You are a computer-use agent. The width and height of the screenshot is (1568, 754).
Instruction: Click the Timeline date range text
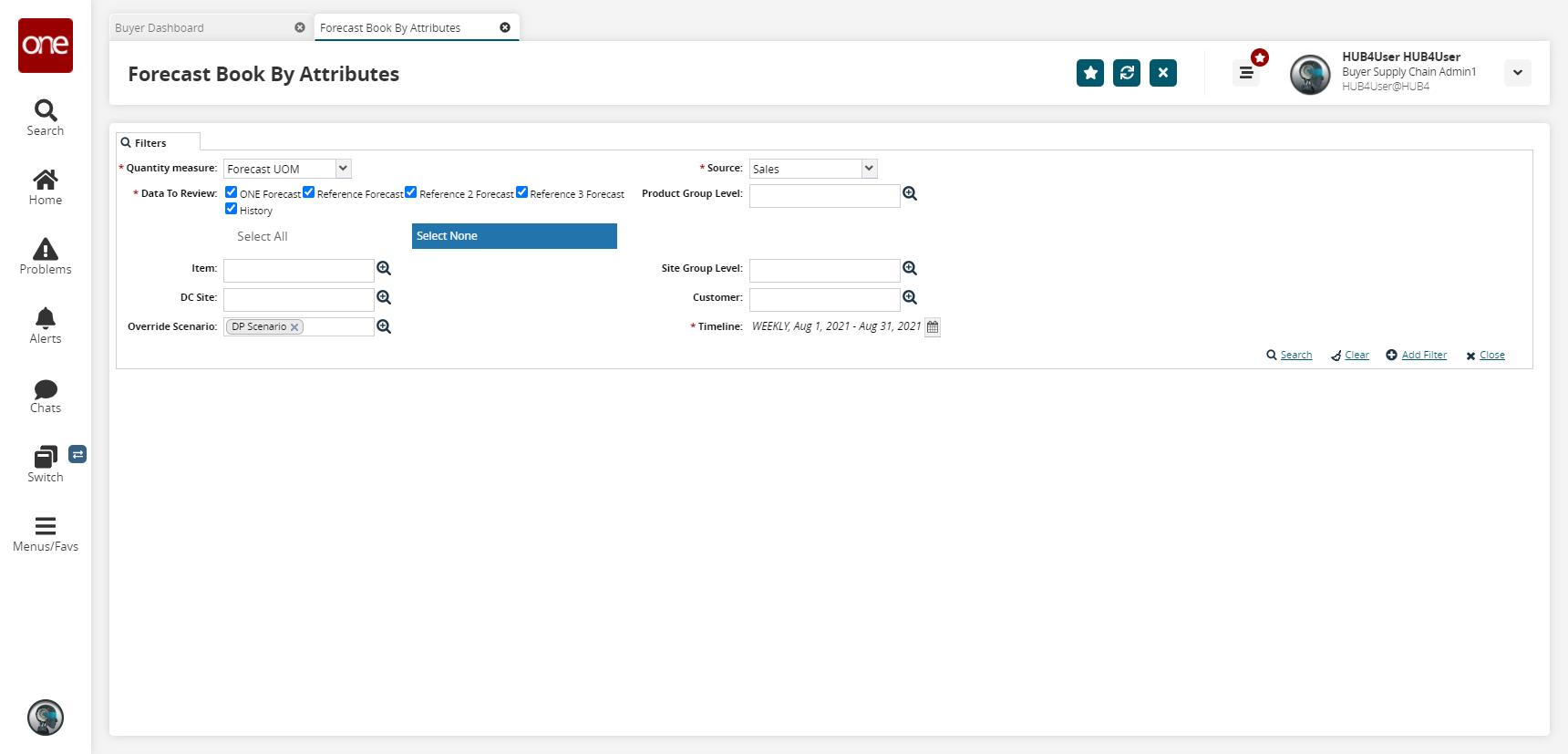836,326
